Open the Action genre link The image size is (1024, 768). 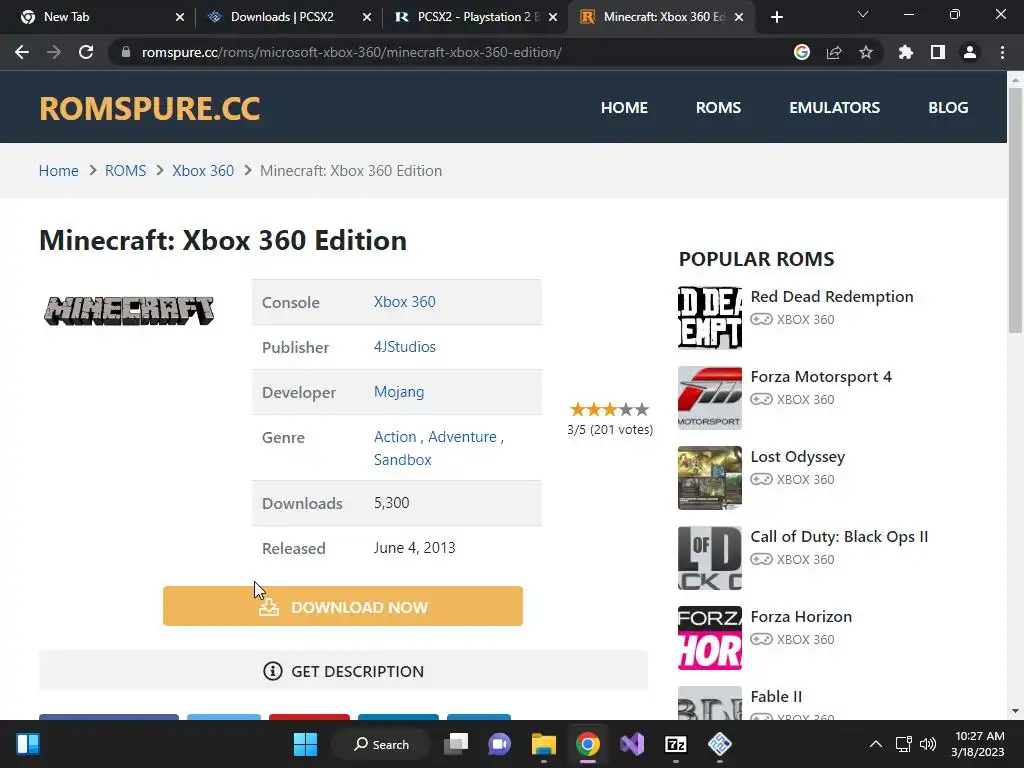(x=394, y=437)
